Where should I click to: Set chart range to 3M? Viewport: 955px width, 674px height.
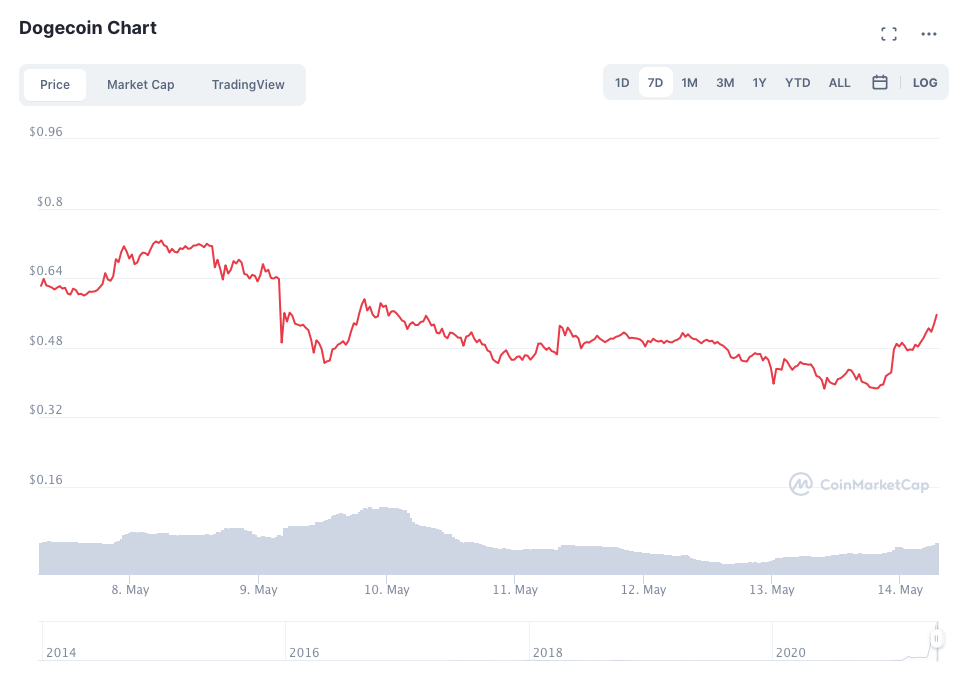725,83
